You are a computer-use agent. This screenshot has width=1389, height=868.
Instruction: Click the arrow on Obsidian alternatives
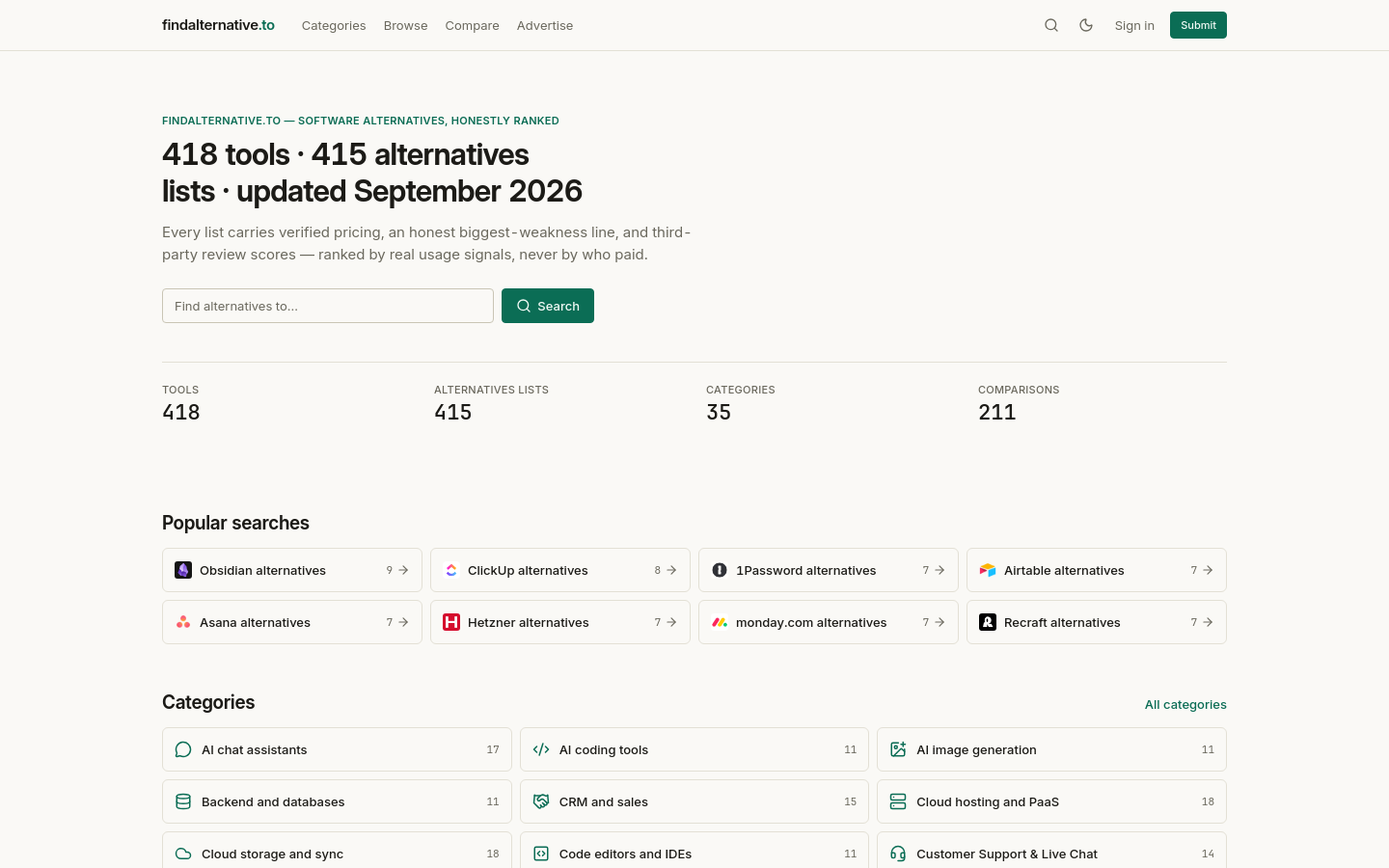click(403, 570)
